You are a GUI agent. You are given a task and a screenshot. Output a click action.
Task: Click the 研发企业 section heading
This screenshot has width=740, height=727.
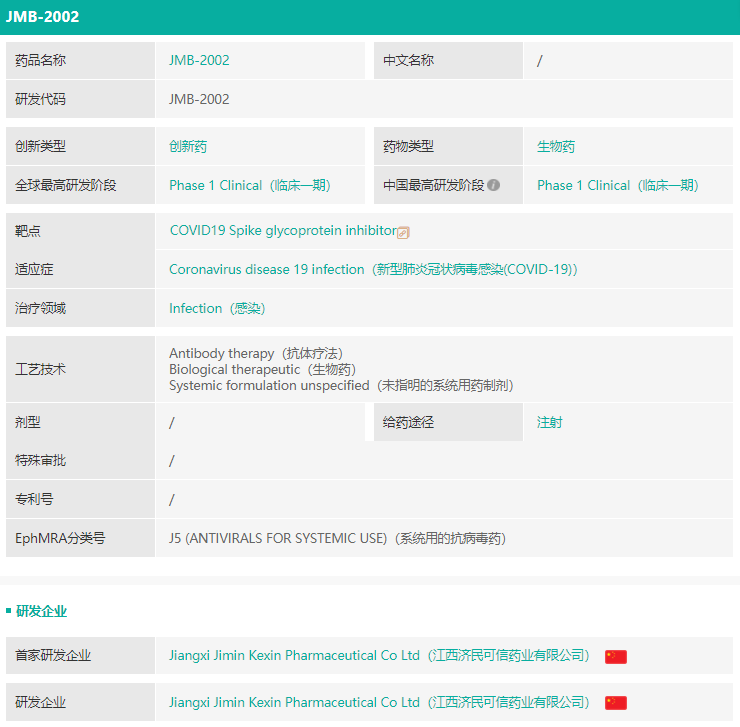[41, 611]
